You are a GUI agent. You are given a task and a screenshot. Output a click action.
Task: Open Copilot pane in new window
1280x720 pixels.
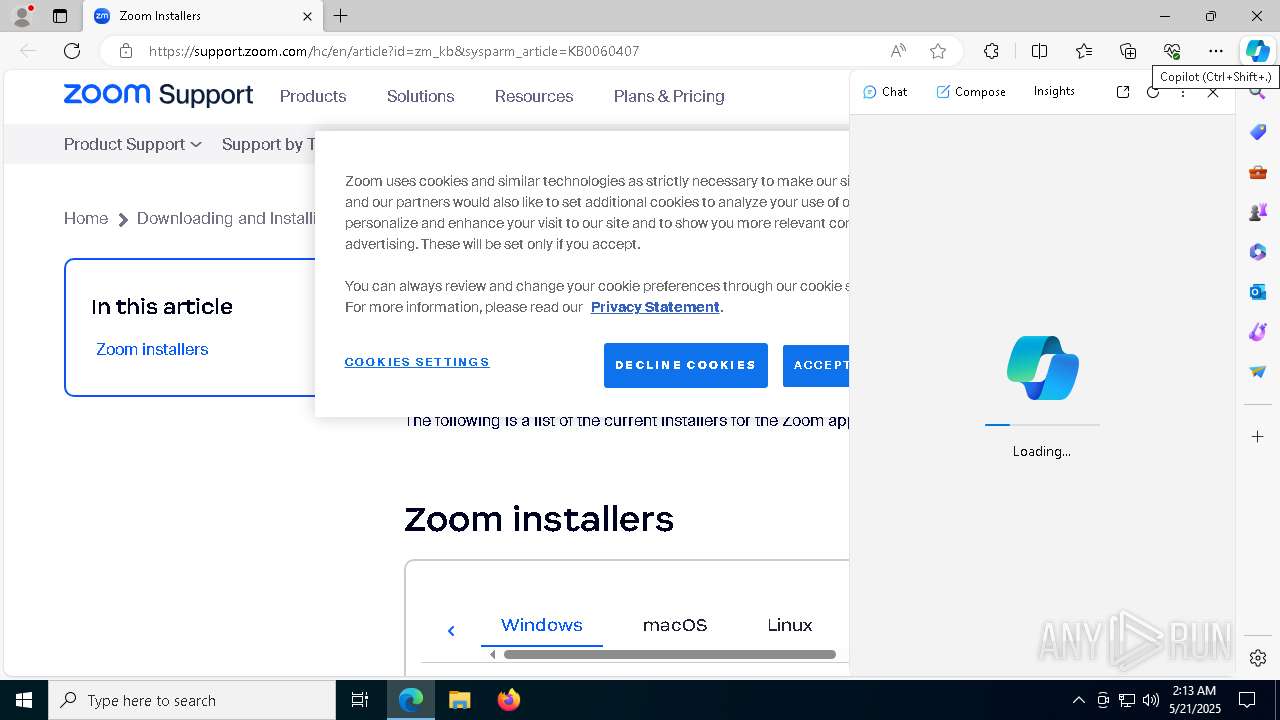tap(1123, 92)
